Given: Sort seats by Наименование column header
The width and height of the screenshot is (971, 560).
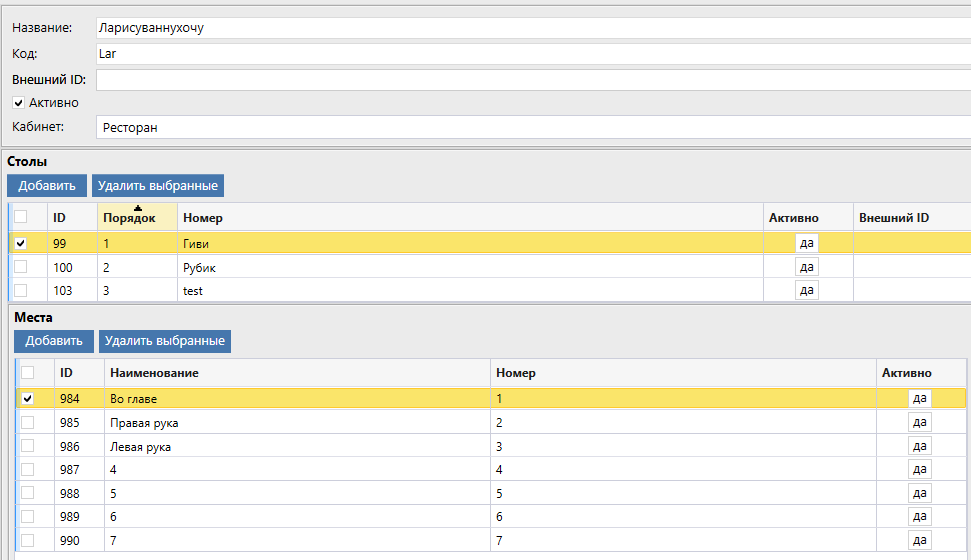Looking at the screenshot, I should pyautogui.click(x=154, y=373).
